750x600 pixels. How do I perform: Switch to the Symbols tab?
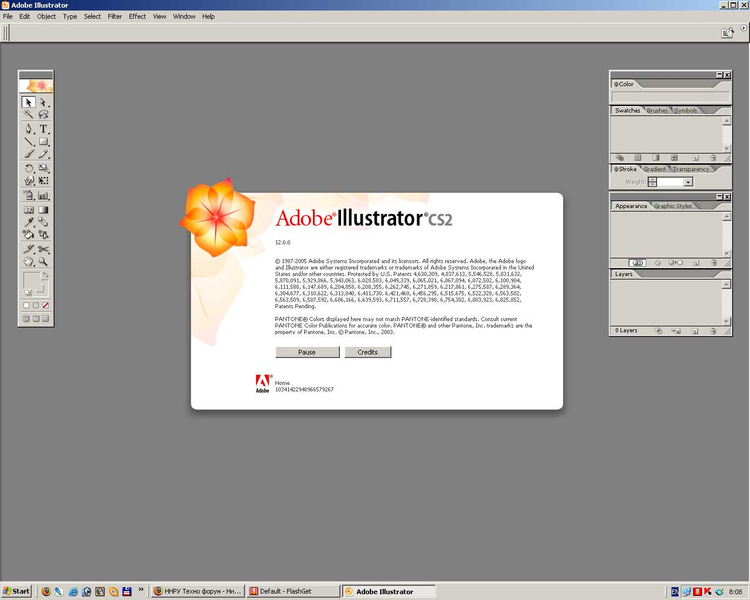click(x=685, y=111)
